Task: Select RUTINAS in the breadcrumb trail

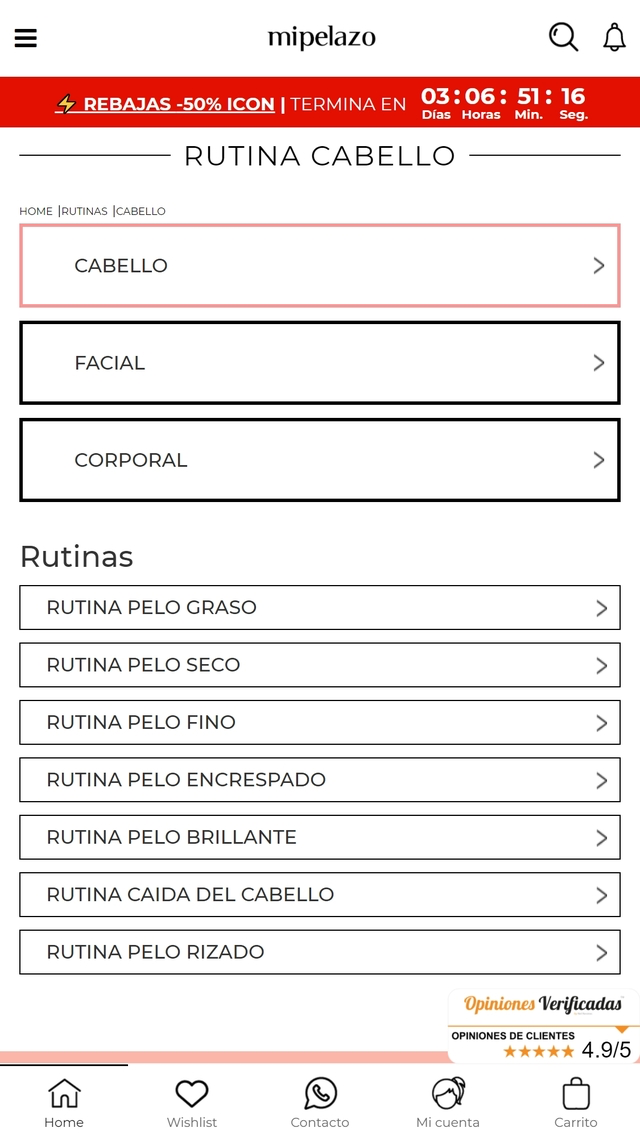Action: point(84,211)
